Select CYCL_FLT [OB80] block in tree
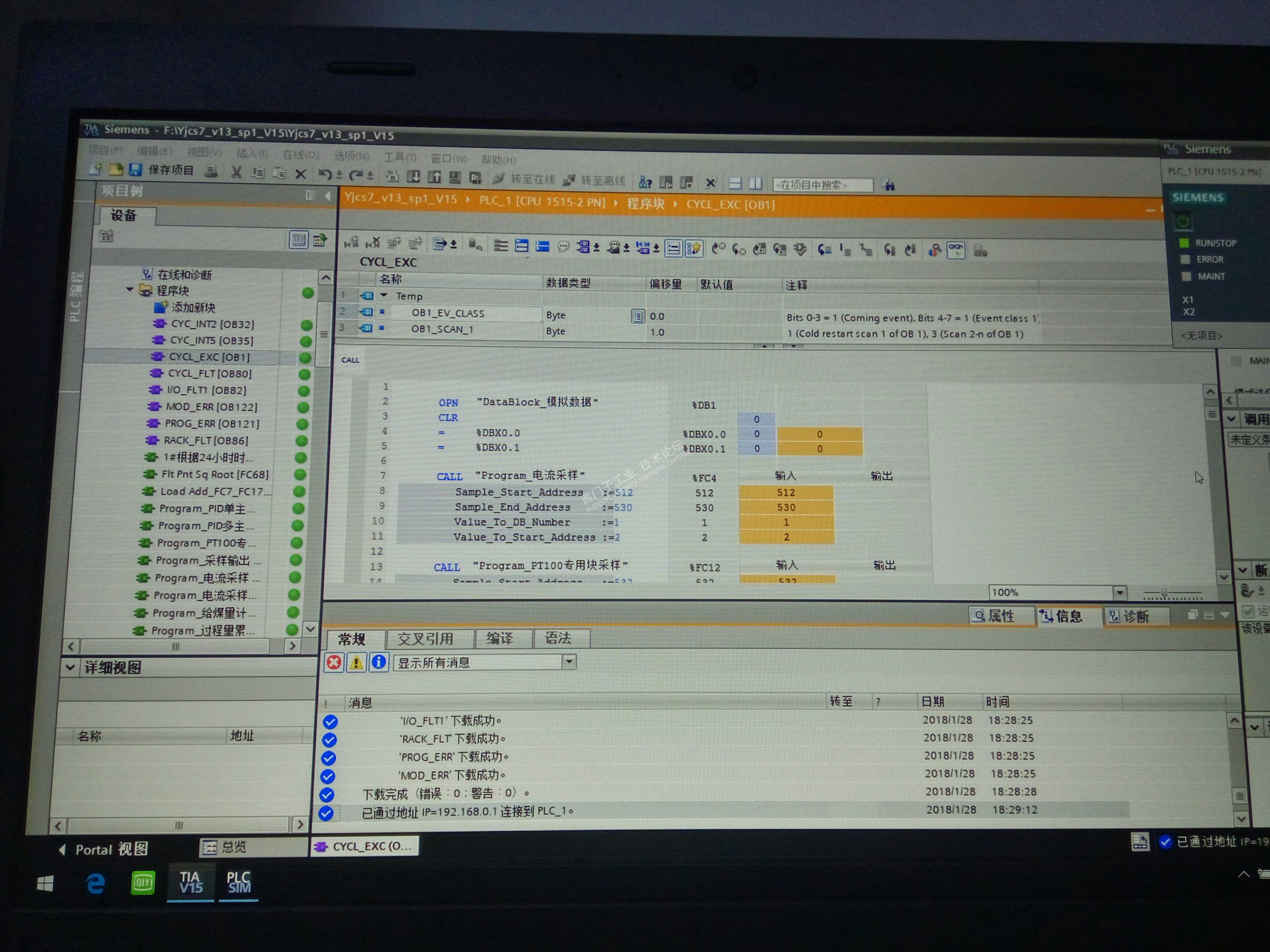 209,373
